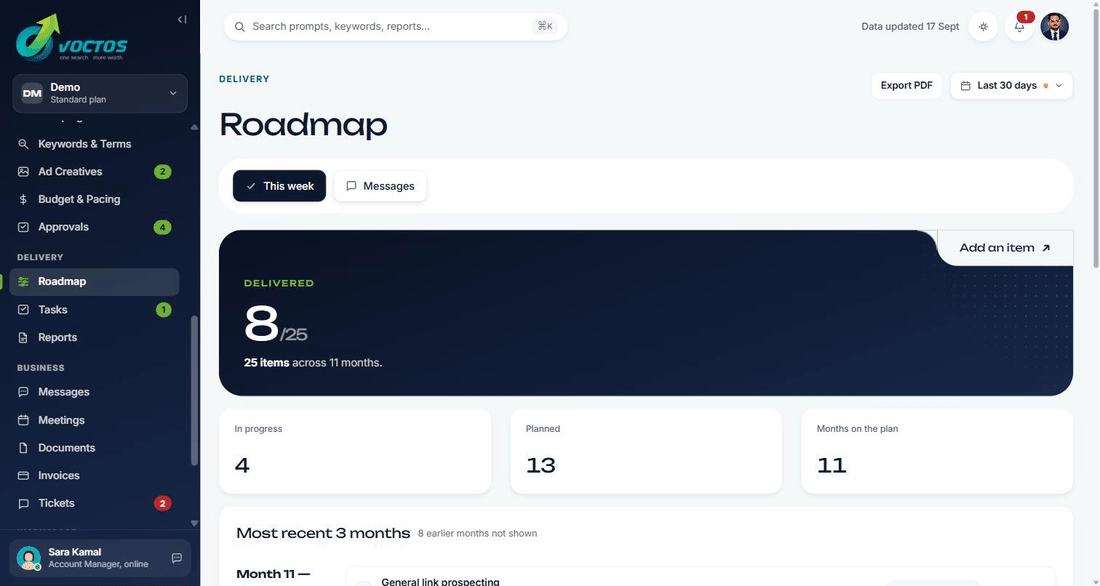Viewport: 1100px width, 586px height.
Task: Open the Invoices page
Action: tap(59, 475)
